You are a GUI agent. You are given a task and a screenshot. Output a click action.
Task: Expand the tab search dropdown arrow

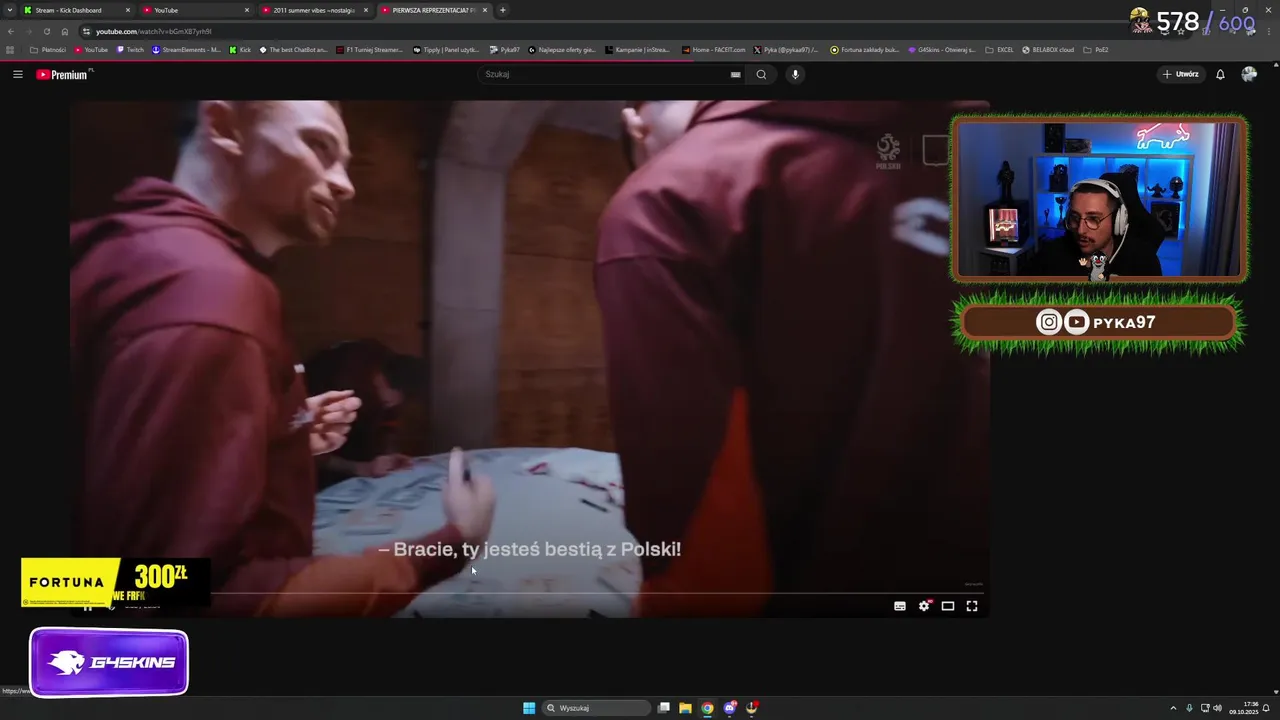10,10
